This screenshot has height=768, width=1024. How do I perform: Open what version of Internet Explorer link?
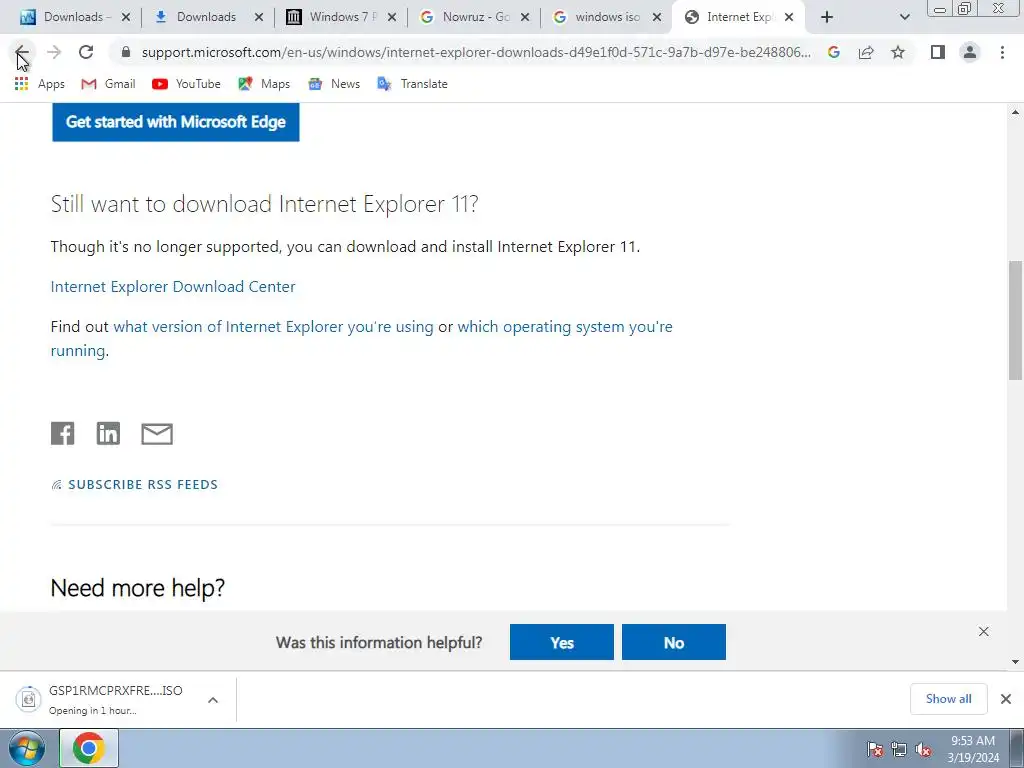274,327
